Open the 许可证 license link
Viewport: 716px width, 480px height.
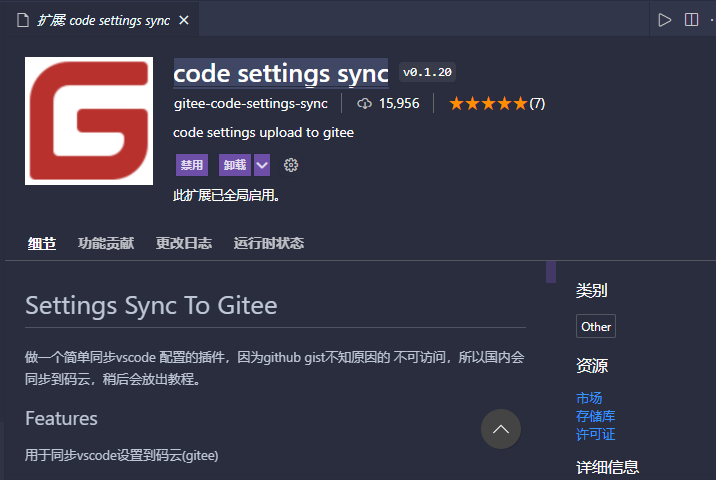tap(595, 434)
